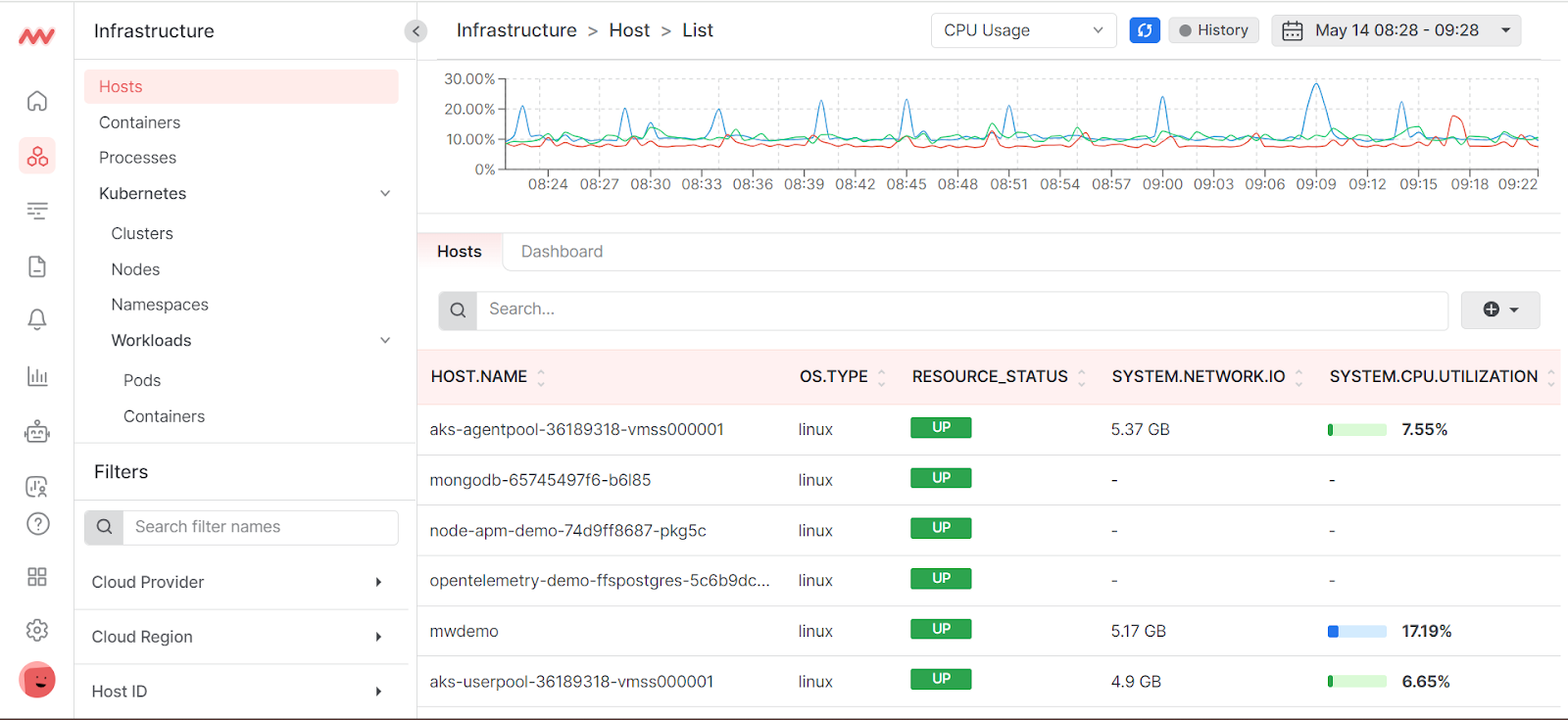
Task: Sort by OS.TYPE column arrows
Action: (x=881, y=377)
